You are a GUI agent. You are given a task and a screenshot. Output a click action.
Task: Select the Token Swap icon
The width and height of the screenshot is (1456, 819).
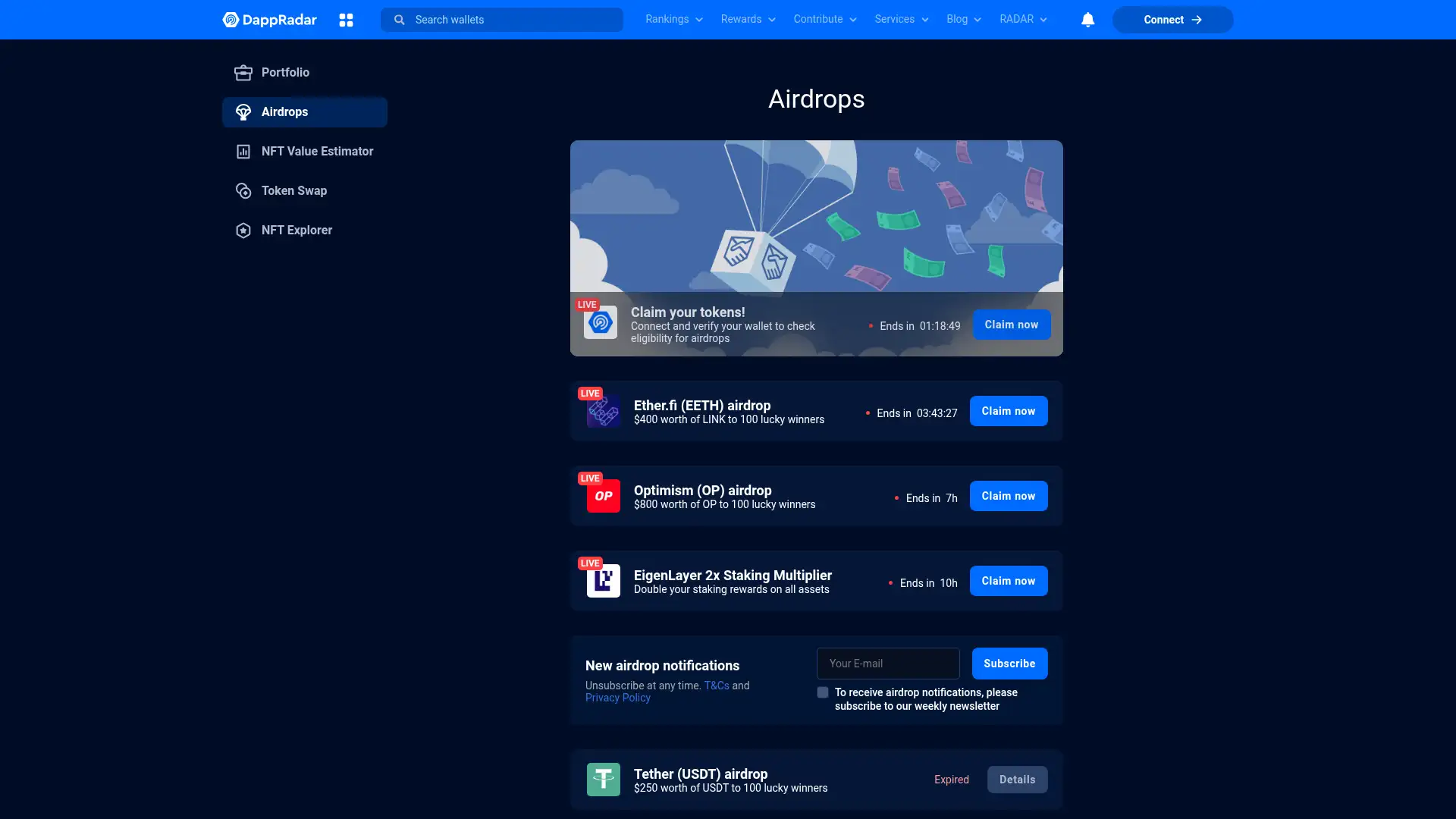243,190
